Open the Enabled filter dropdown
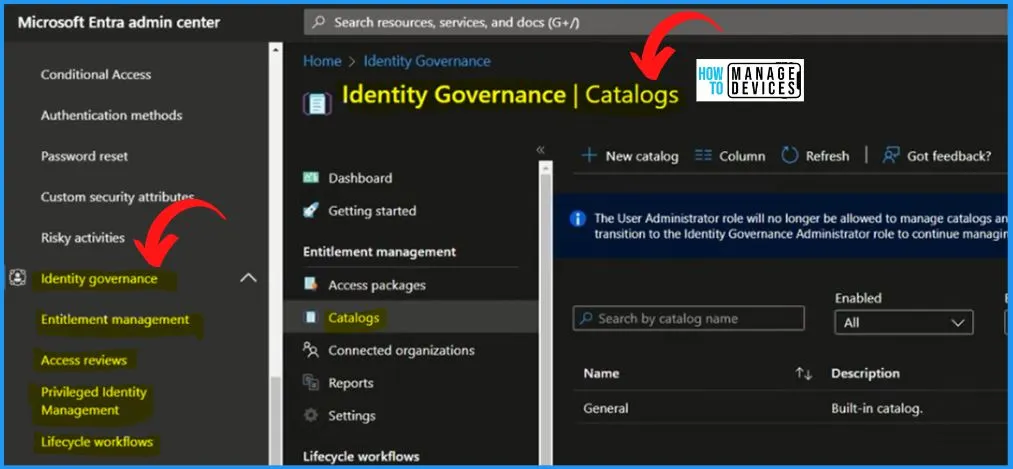The width and height of the screenshot is (1013, 469). [903, 322]
